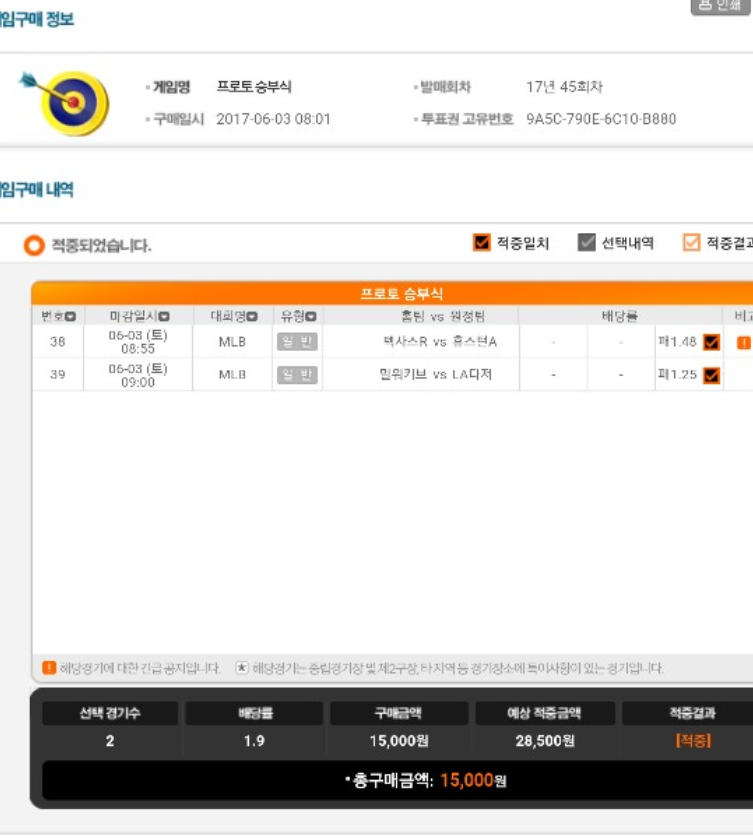
Task: Click the 구매금액 header cell
Action: coord(398,713)
